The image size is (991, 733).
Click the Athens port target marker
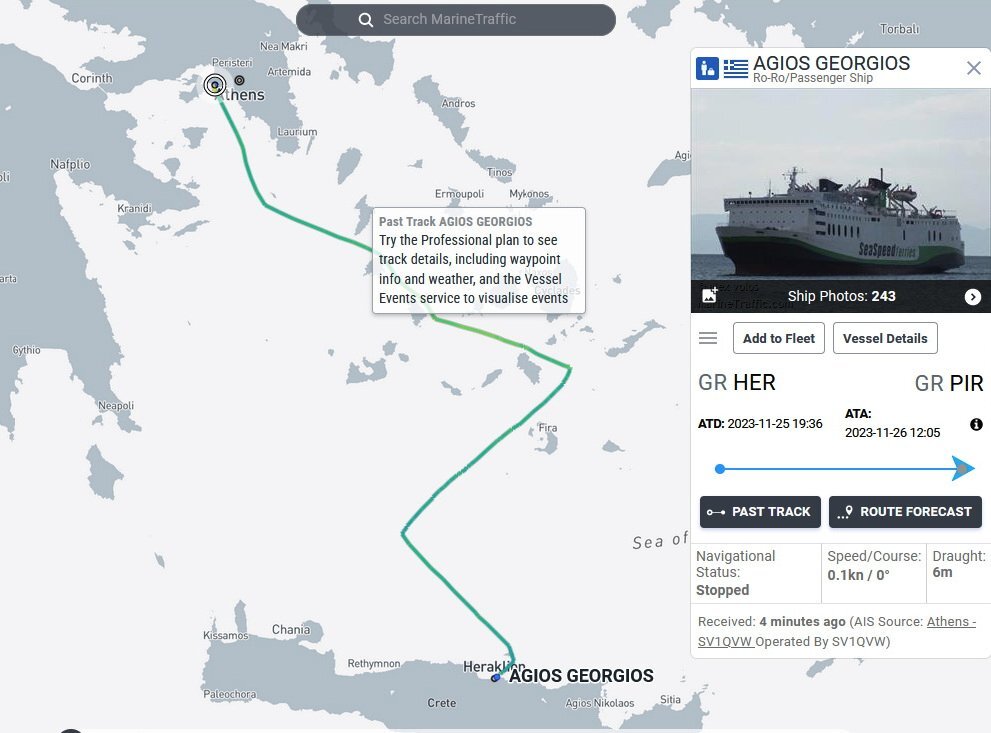[215, 85]
